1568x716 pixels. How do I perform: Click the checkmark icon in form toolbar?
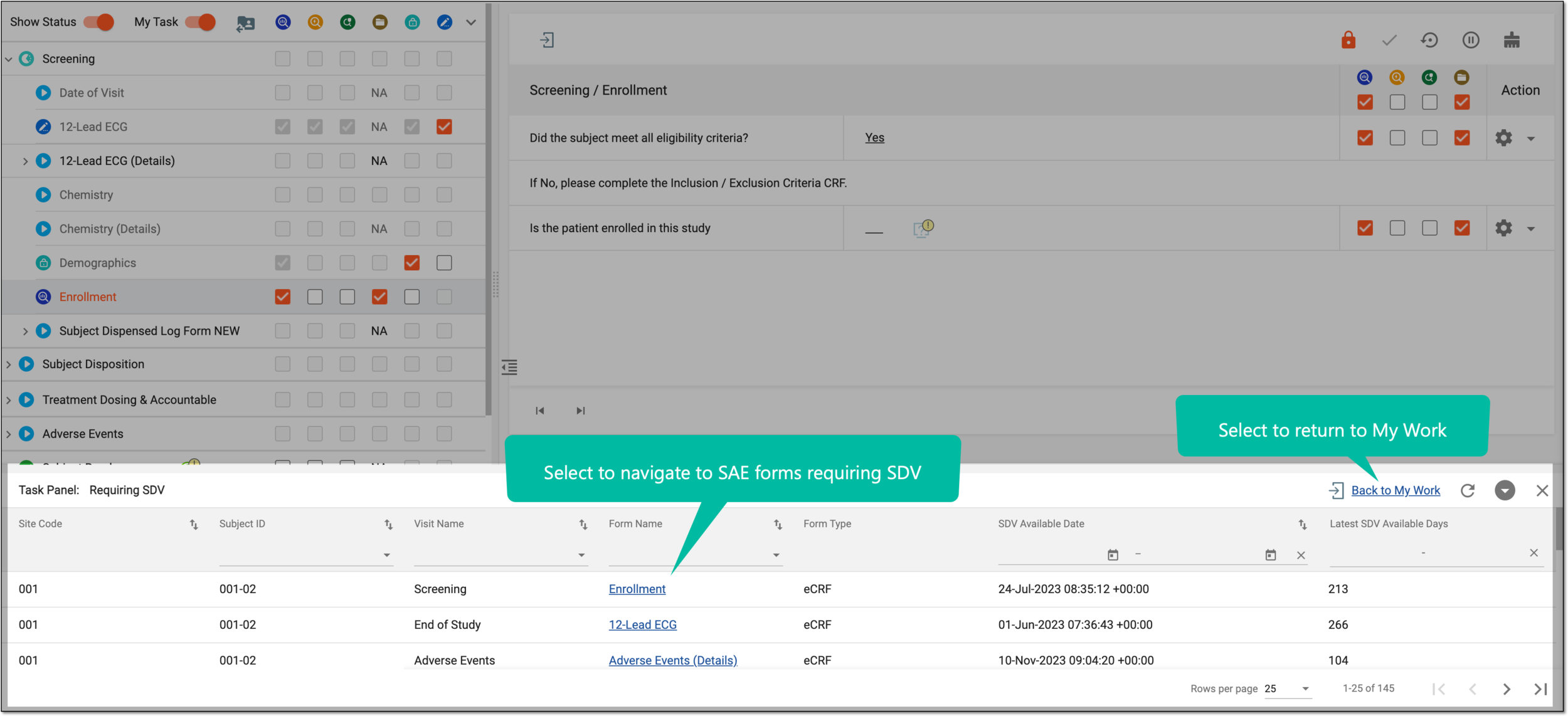[1389, 41]
